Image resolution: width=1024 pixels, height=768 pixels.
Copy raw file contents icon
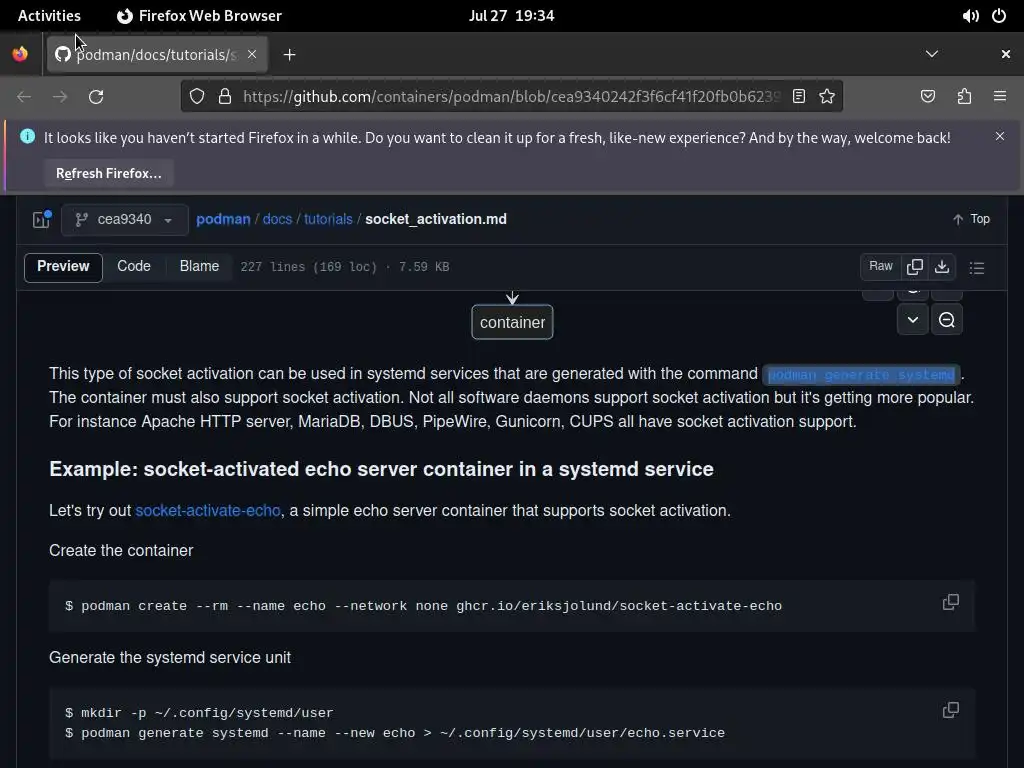[x=915, y=266]
